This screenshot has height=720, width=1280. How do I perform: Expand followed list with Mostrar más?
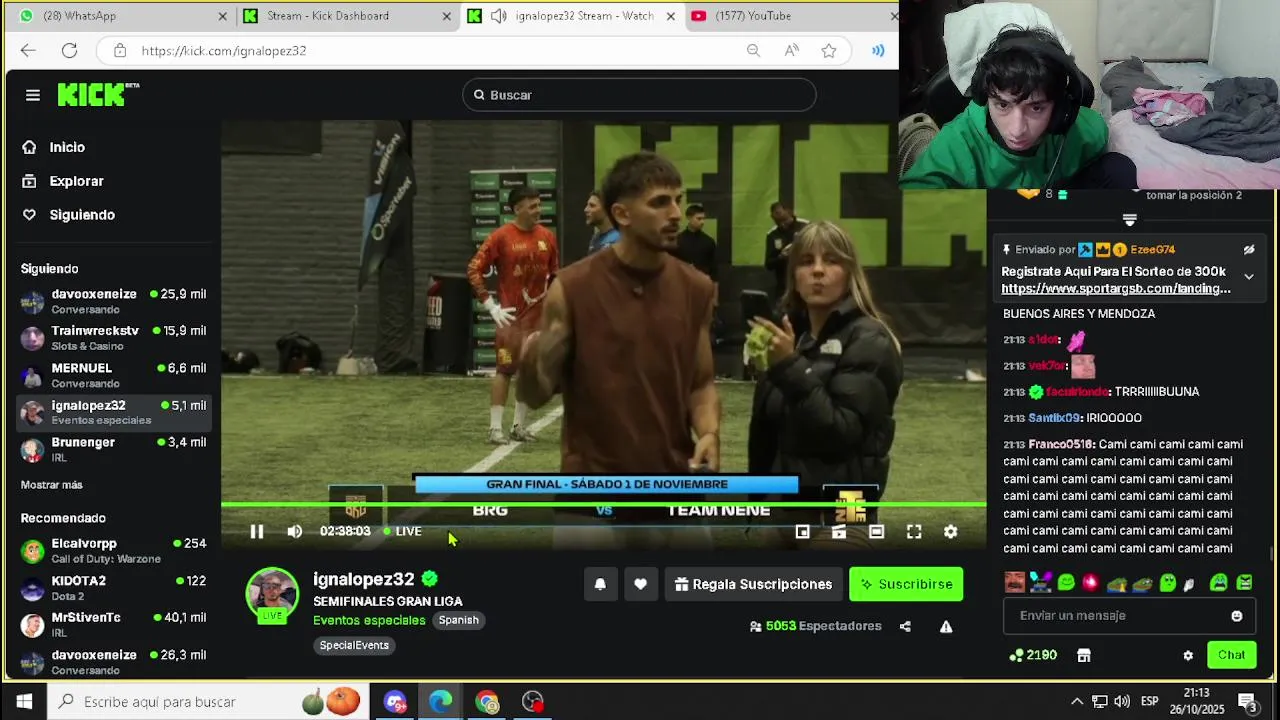pos(52,485)
